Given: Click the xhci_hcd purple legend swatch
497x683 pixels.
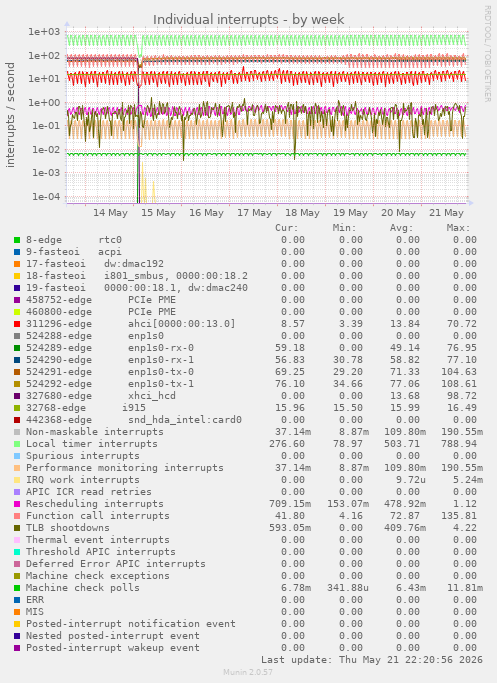Looking at the screenshot, I should (x=17, y=396).
